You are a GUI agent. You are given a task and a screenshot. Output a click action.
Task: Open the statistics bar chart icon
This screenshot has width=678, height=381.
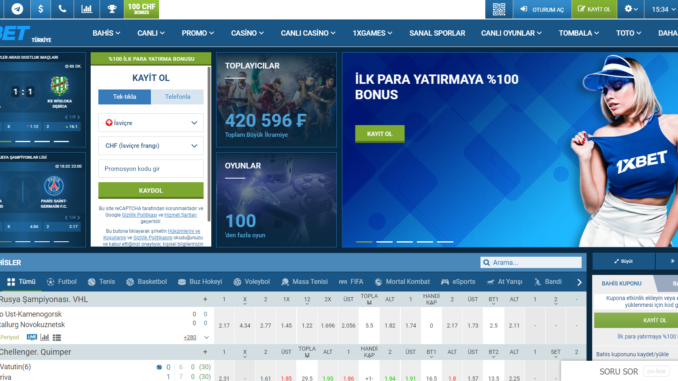pyautogui.click(x=86, y=9)
